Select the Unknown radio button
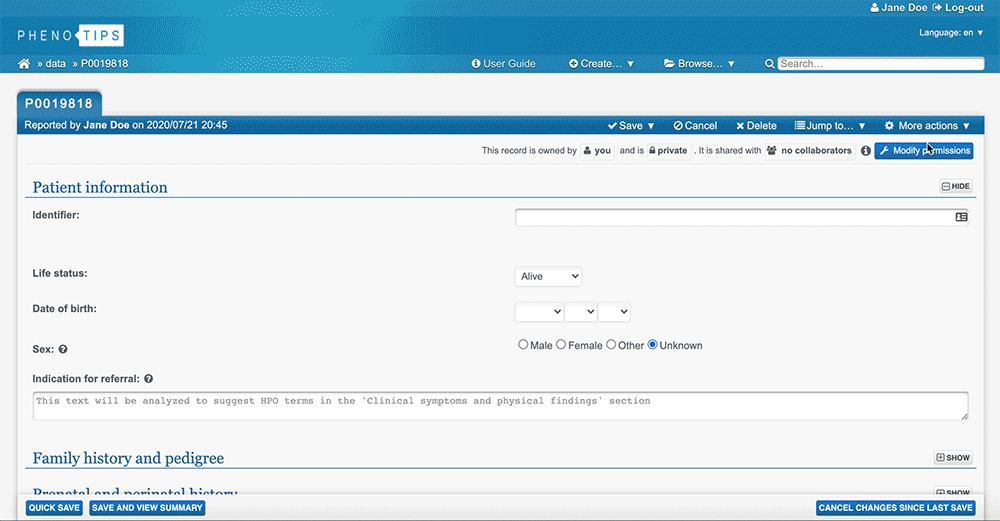The image size is (1000, 521). [652, 344]
